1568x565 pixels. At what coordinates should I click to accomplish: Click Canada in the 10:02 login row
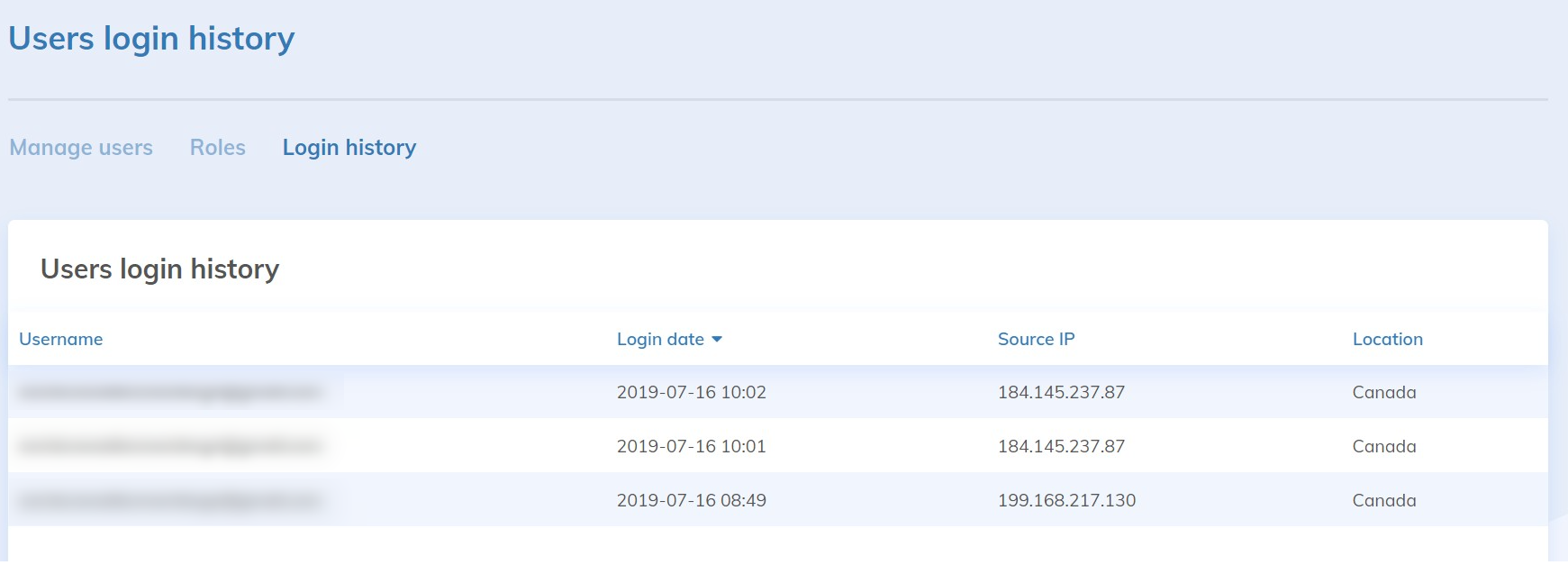coord(1383,393)
